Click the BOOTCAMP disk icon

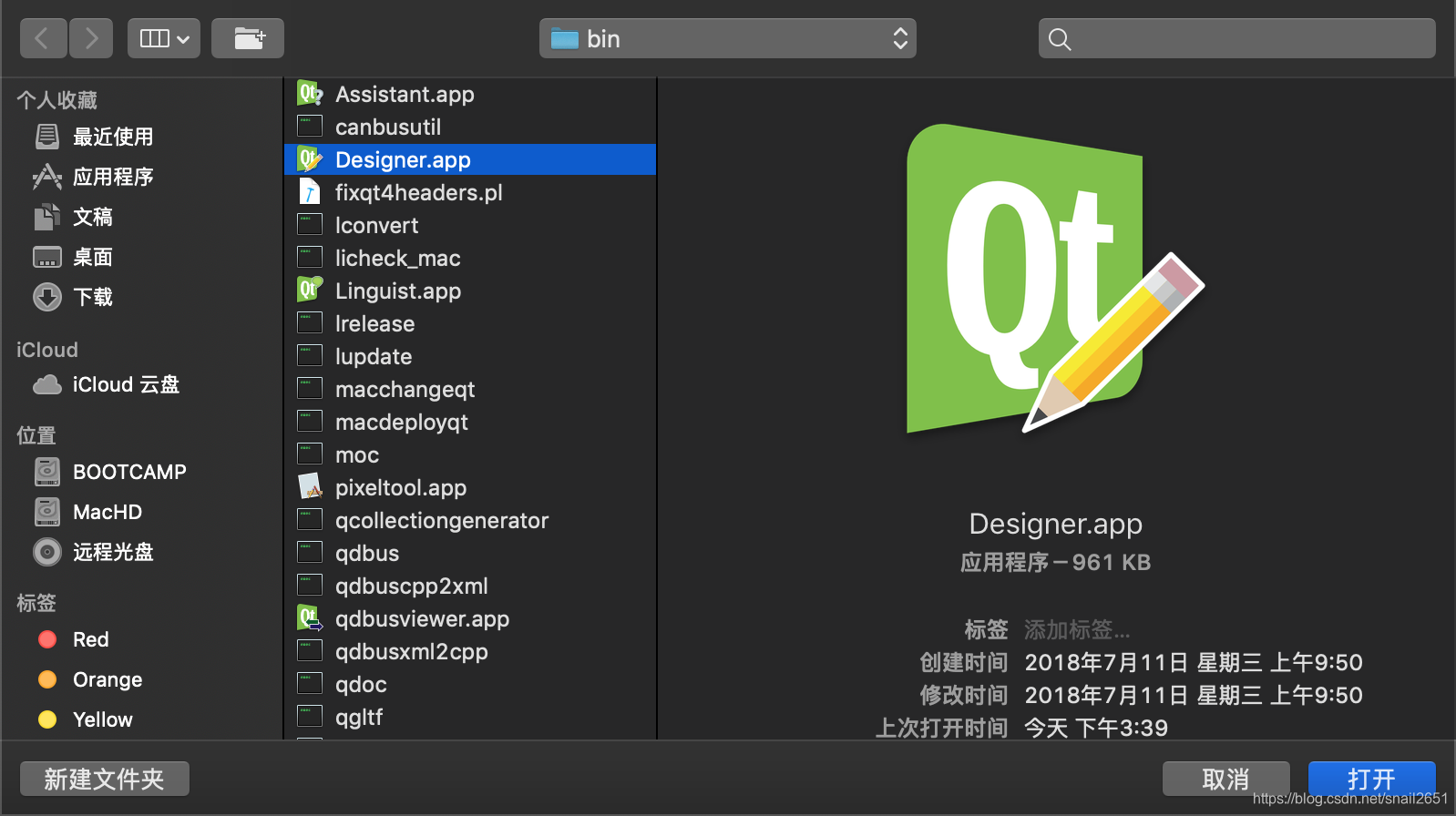pos(47,472)
